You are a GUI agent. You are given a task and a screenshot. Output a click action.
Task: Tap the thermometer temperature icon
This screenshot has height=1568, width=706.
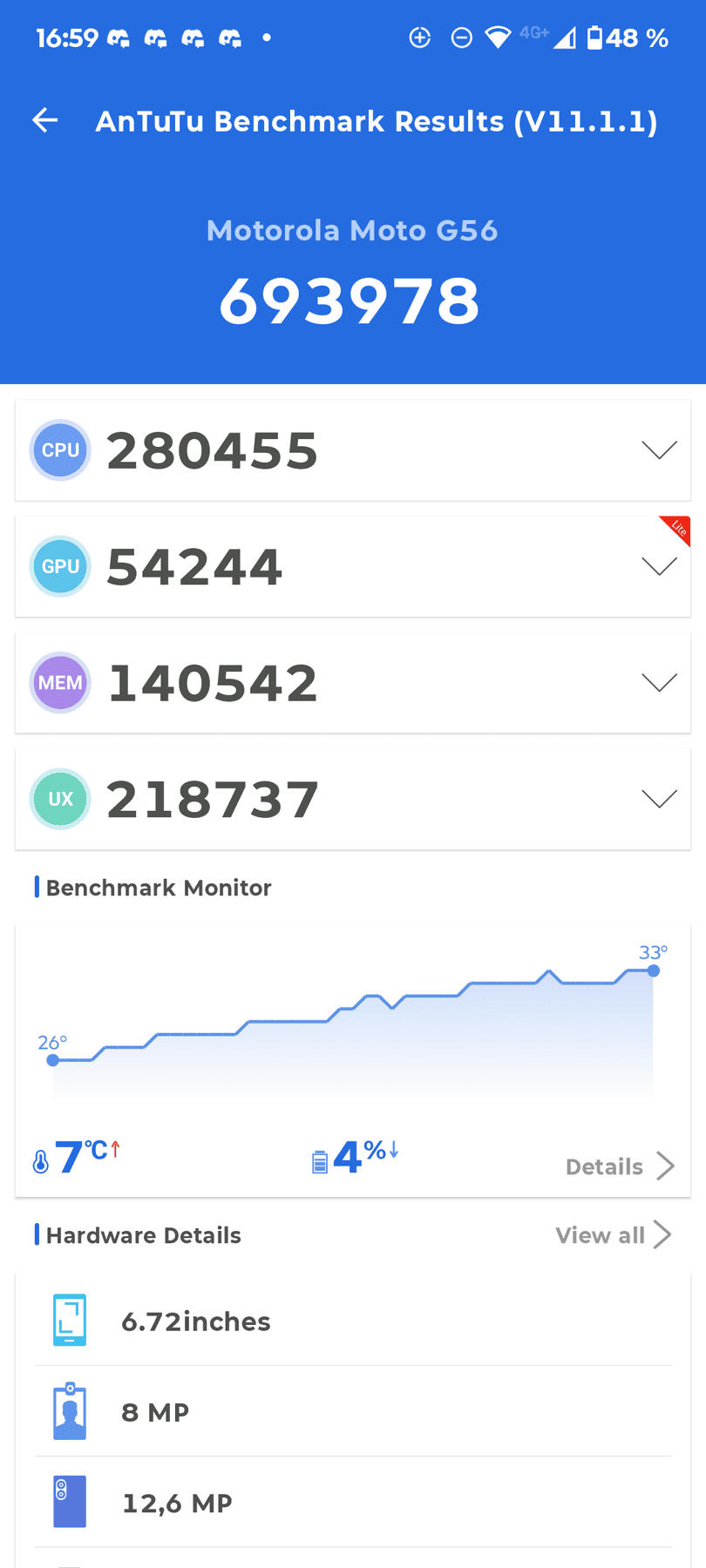point(41,1161)
